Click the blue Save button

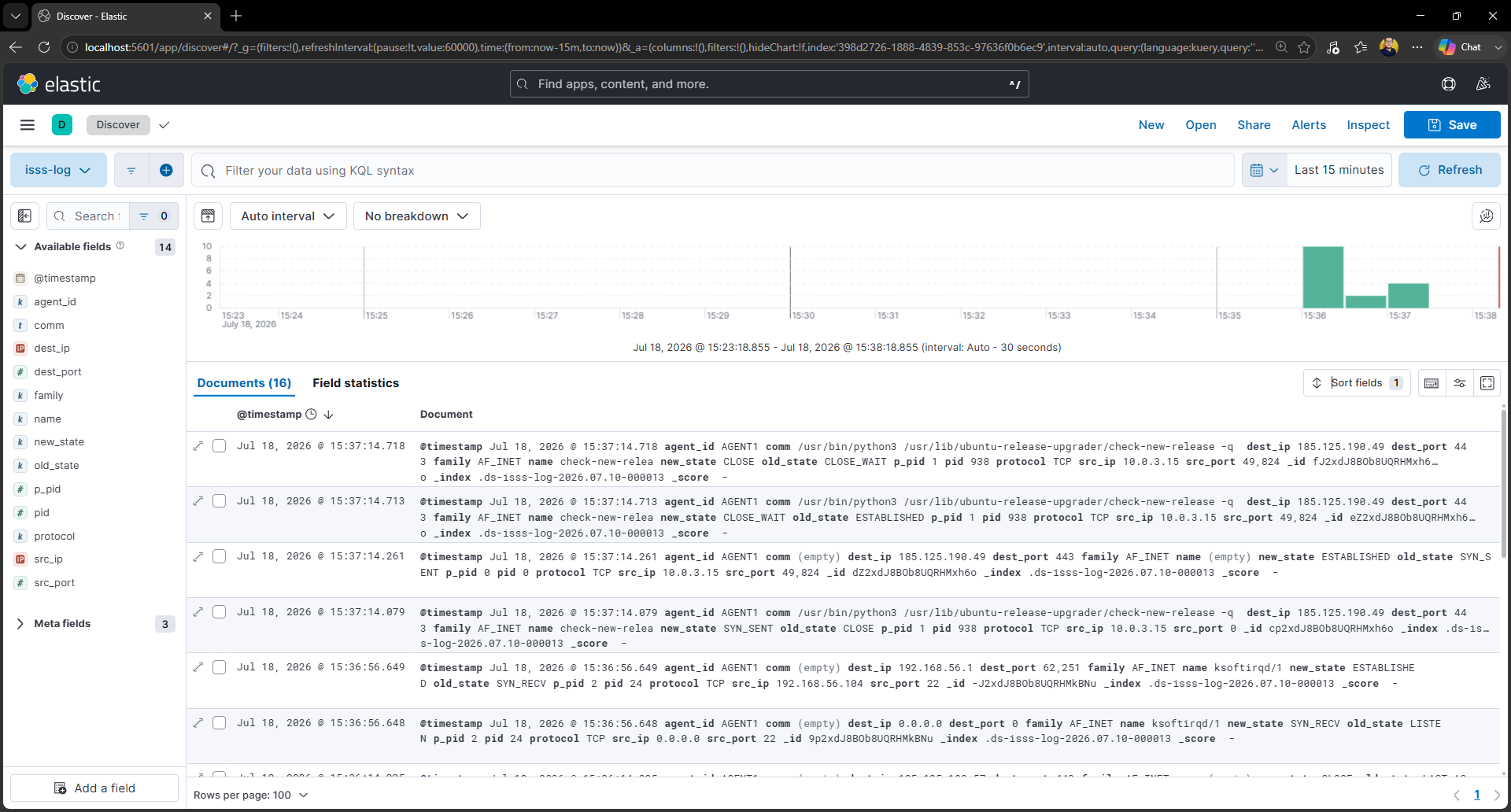1452,125
